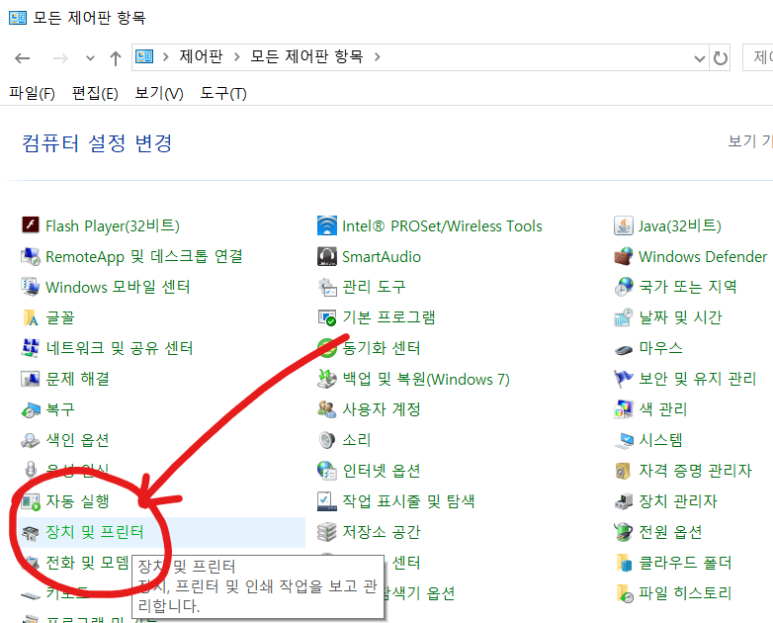Viewport: 773px width, 623px height.
Task: Expand the chevron after 제어판 breadcrumb
Action: pos(237,57)
